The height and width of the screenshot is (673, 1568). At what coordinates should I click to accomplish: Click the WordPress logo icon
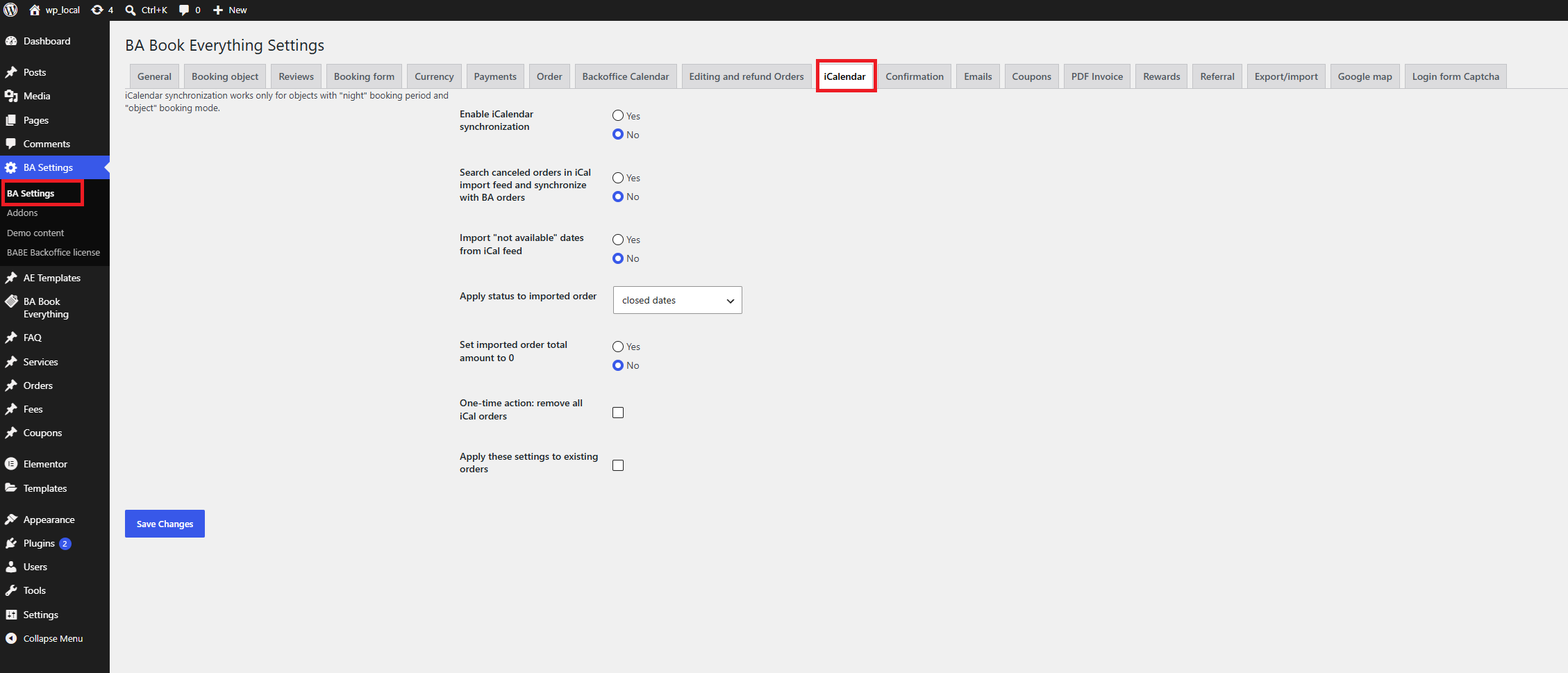[10, 10]
